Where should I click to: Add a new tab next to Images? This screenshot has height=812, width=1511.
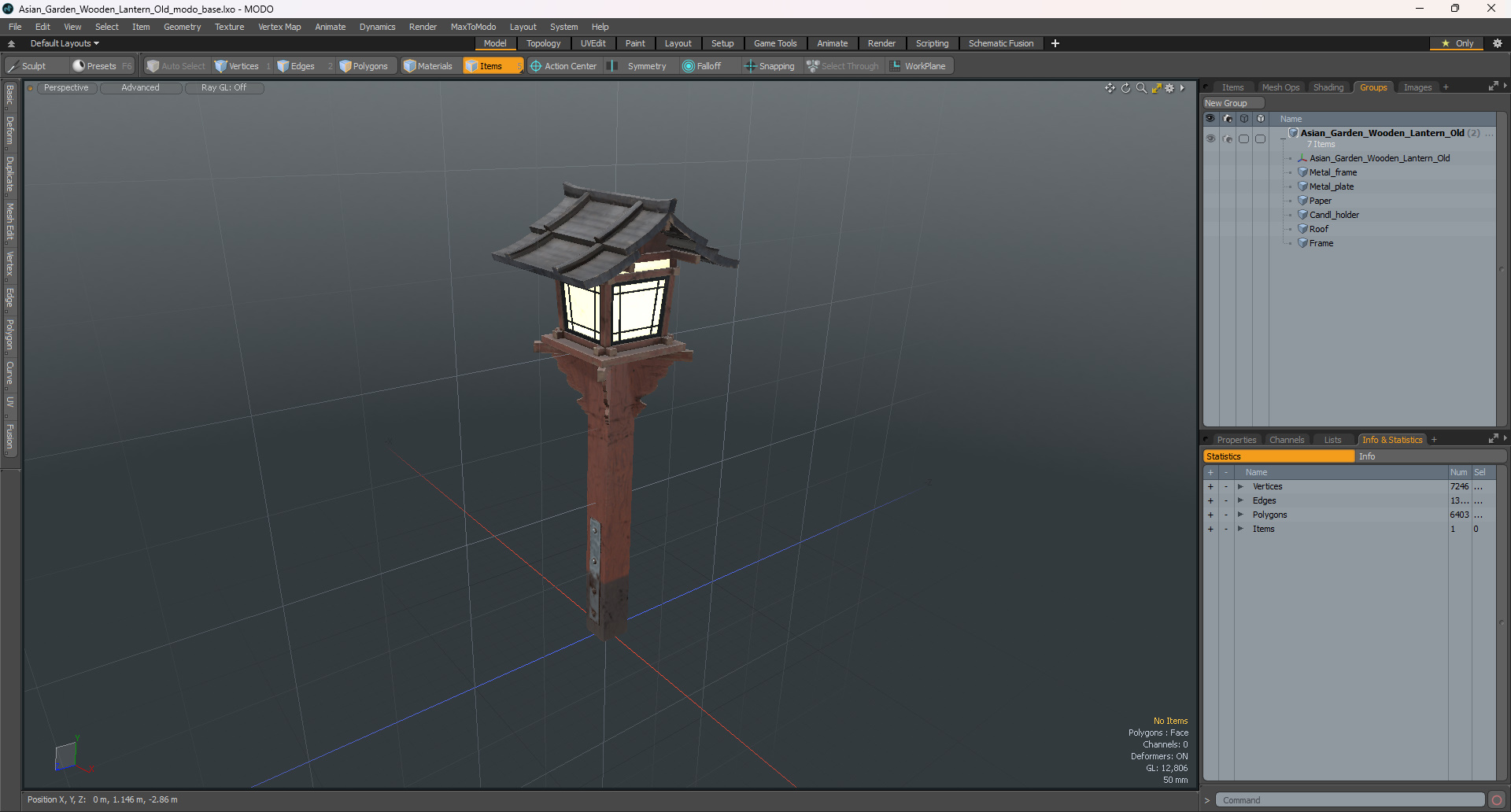point(1446,87)
